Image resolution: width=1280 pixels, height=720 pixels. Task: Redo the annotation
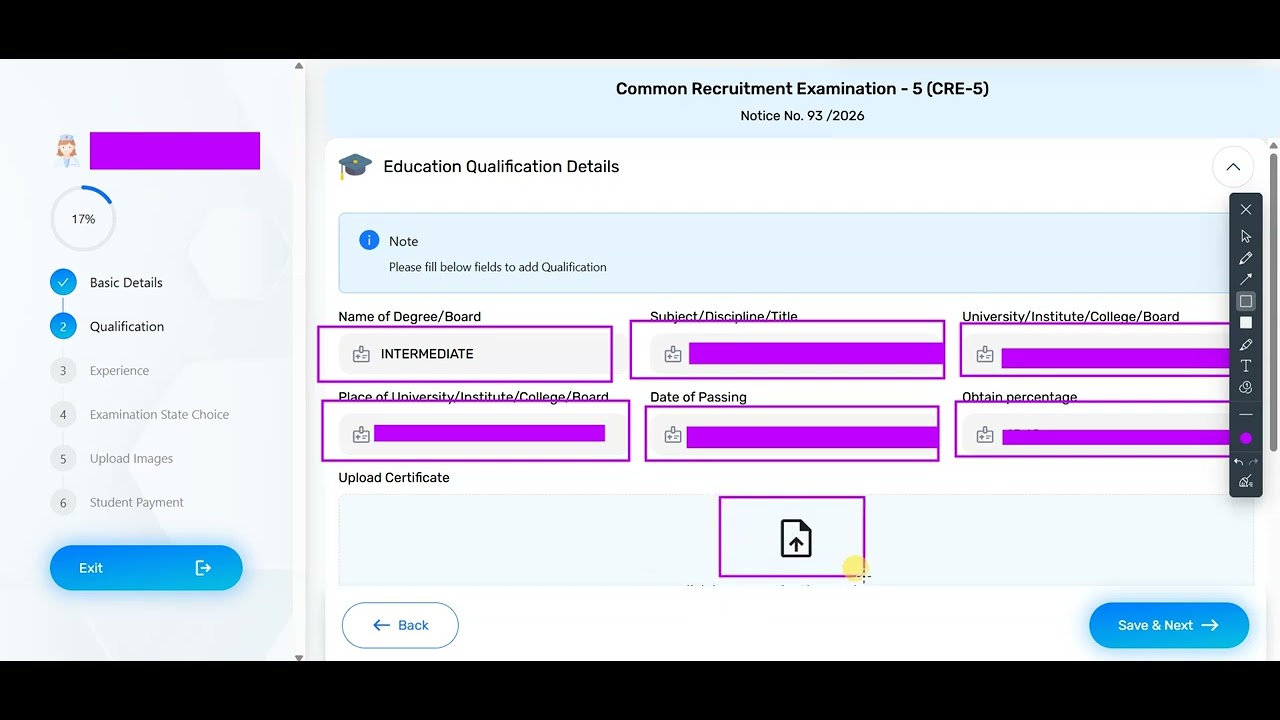(1253, 462)
